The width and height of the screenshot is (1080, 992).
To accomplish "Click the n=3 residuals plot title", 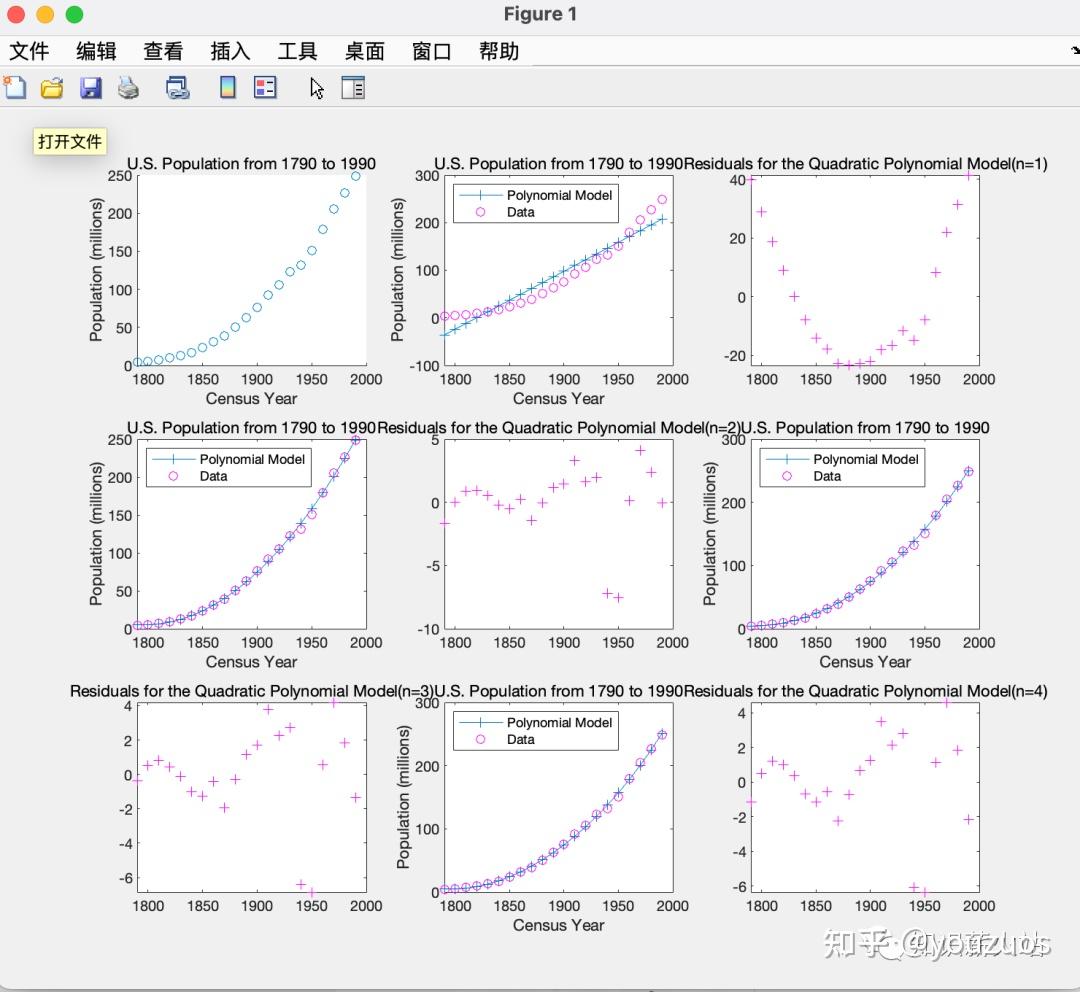I will click(x=252, y=691).
